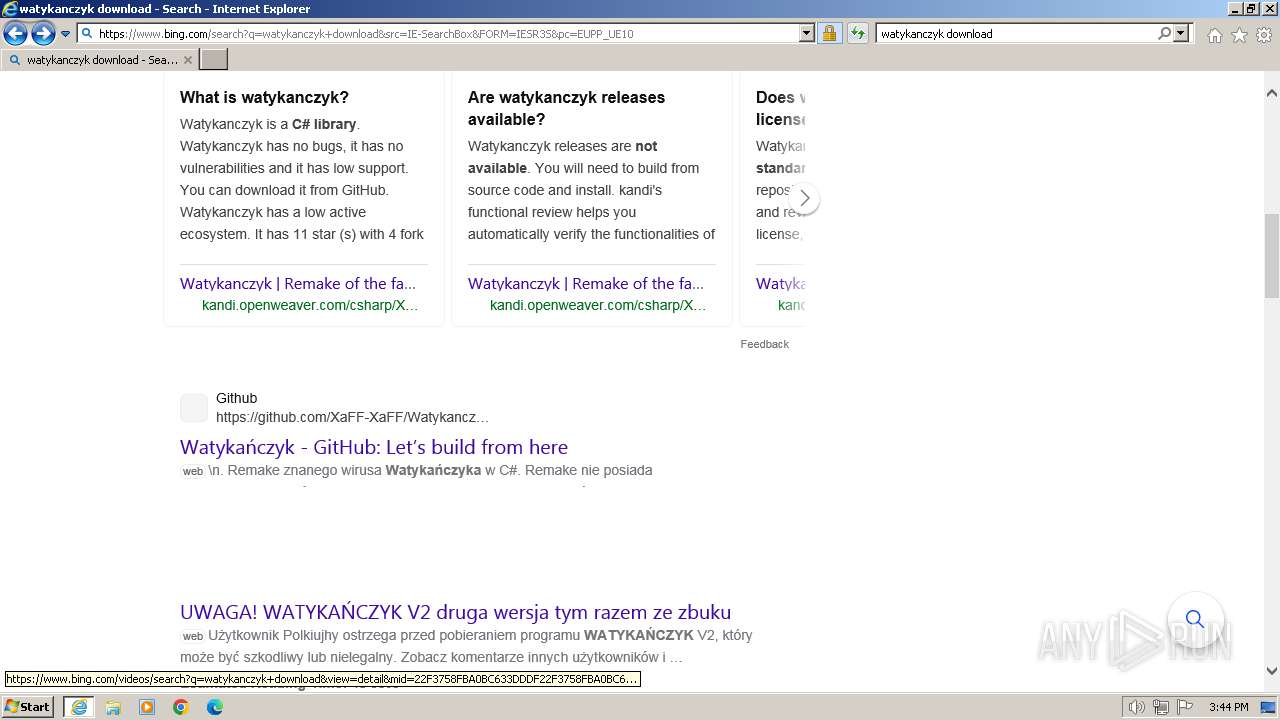Click the security lock icon
The image size is (1280, 720).
pyautogui.click(x=829, y=33)
